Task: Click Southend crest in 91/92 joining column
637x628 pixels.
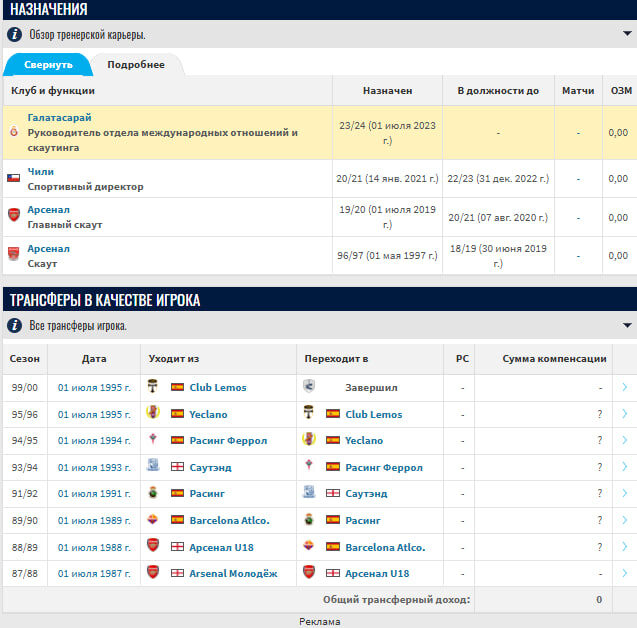Action: [309, 492]
